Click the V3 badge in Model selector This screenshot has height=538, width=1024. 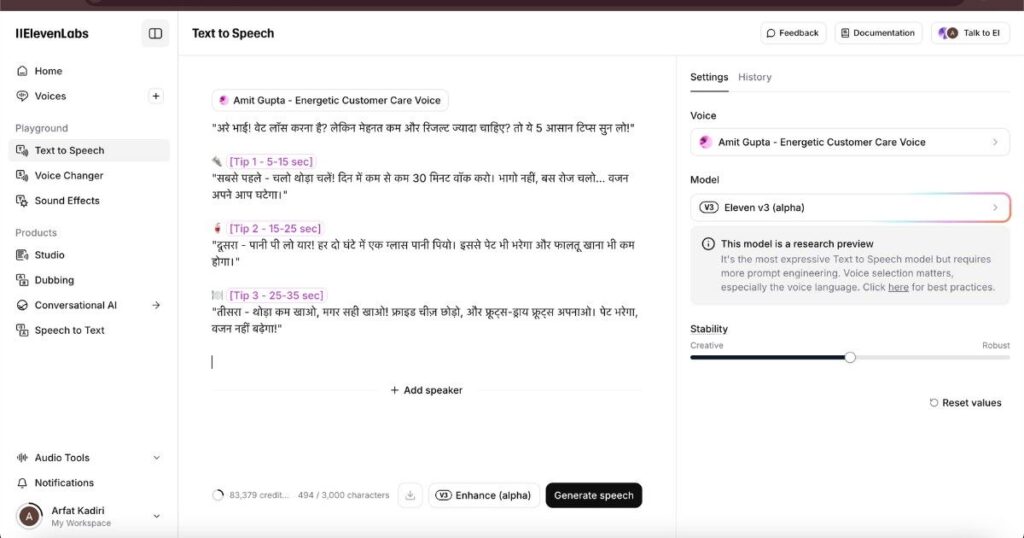coord(709,208)
